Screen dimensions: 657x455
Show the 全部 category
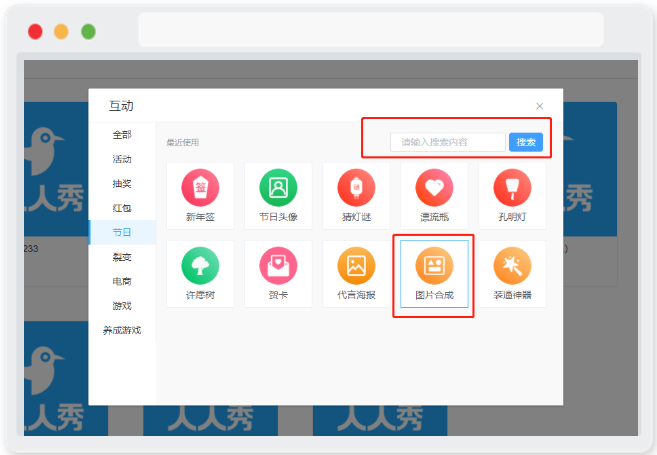[122, 135]
